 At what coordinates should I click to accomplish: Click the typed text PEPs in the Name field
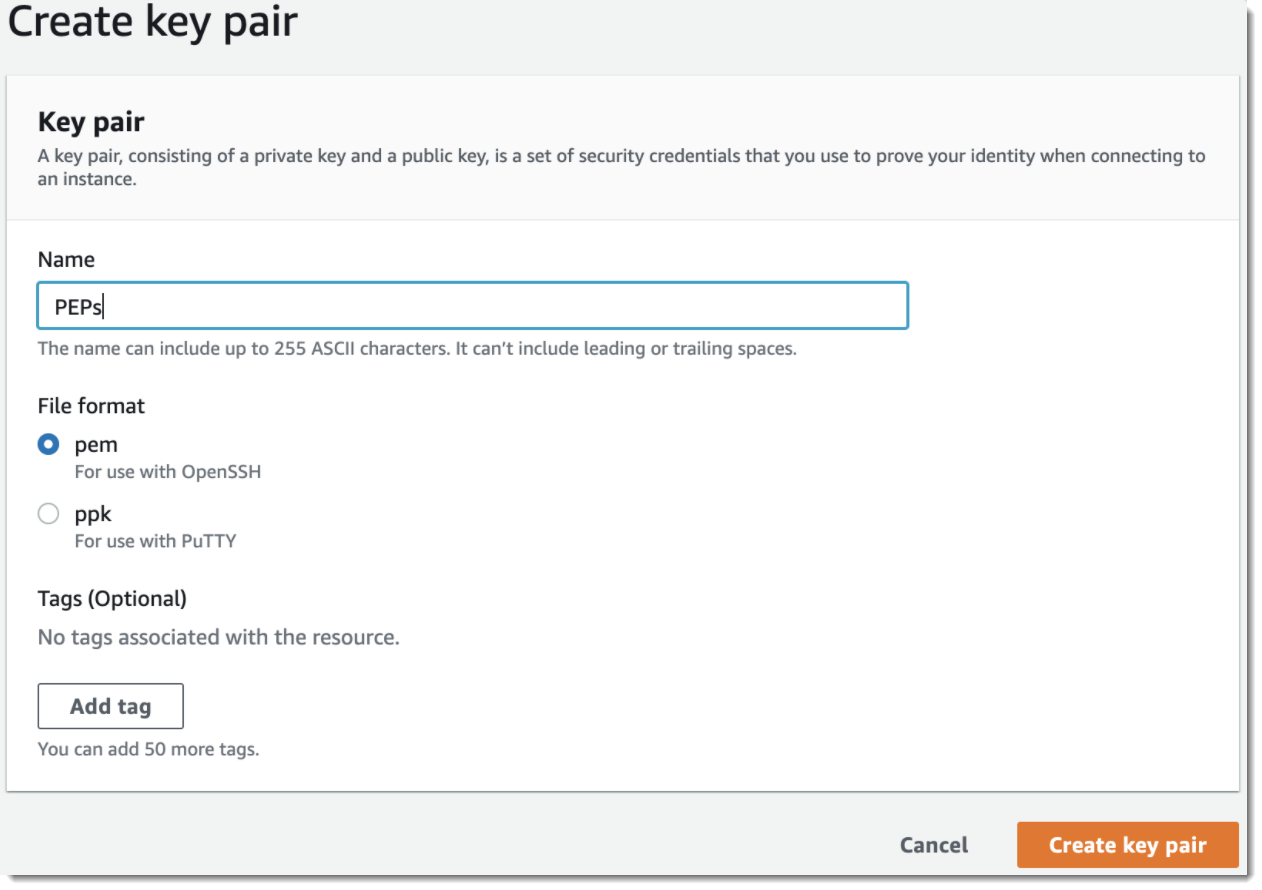(79, 307)
